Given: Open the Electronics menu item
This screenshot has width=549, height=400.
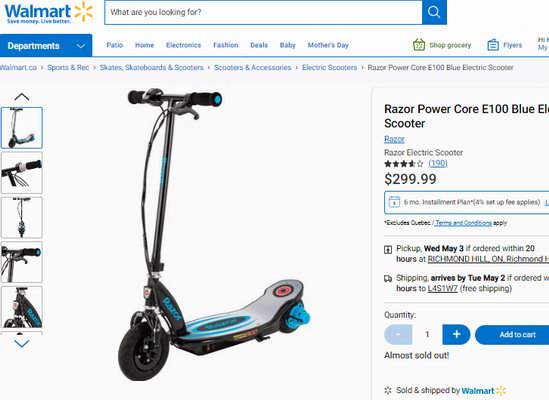Looking at the screenshot, I should 183,45.
